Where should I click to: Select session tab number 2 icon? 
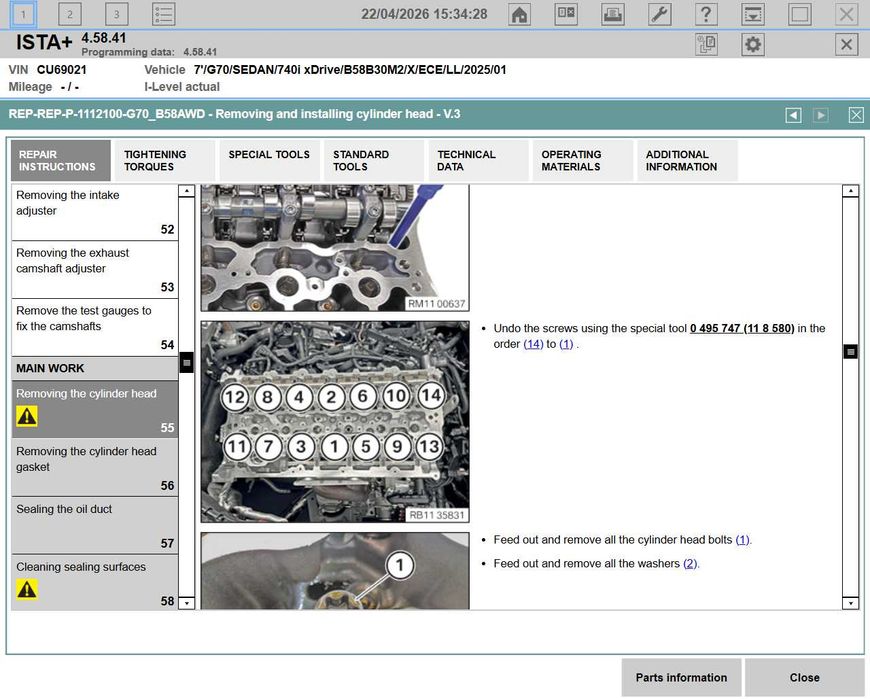coord(70,14)
